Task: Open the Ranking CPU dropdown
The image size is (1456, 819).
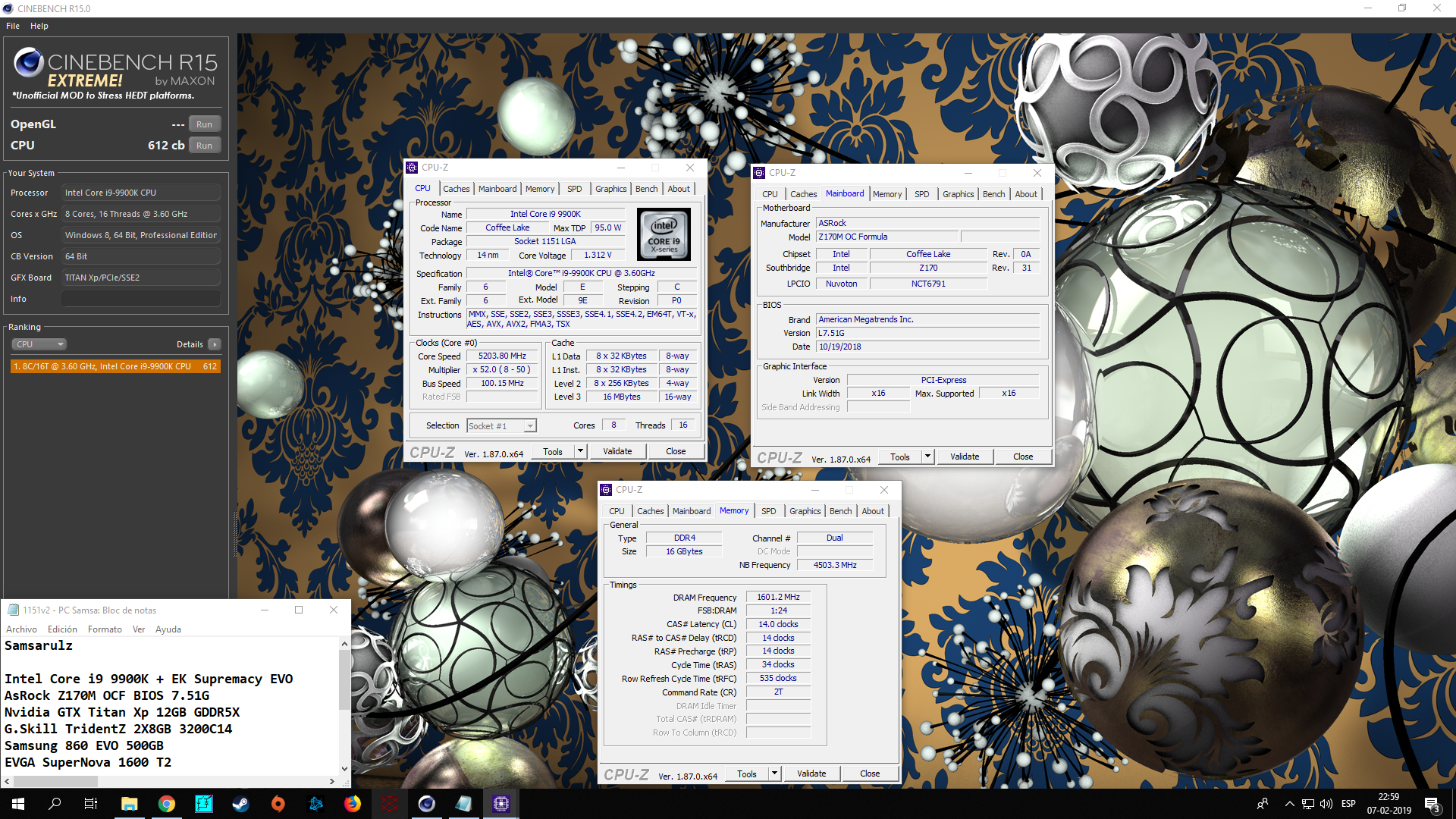Action: 39,344
